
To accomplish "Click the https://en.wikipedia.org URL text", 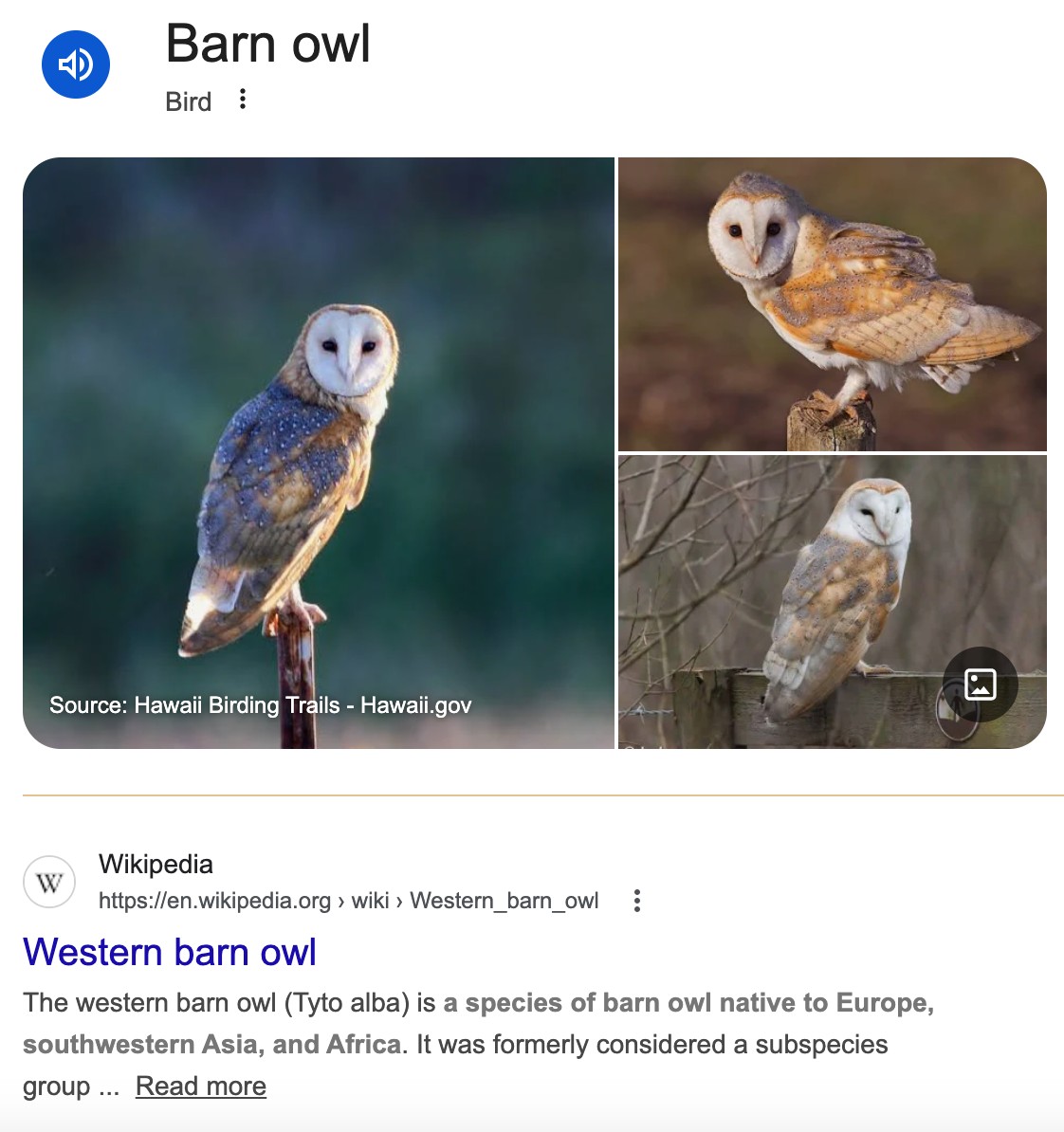I will pos(214,901).
